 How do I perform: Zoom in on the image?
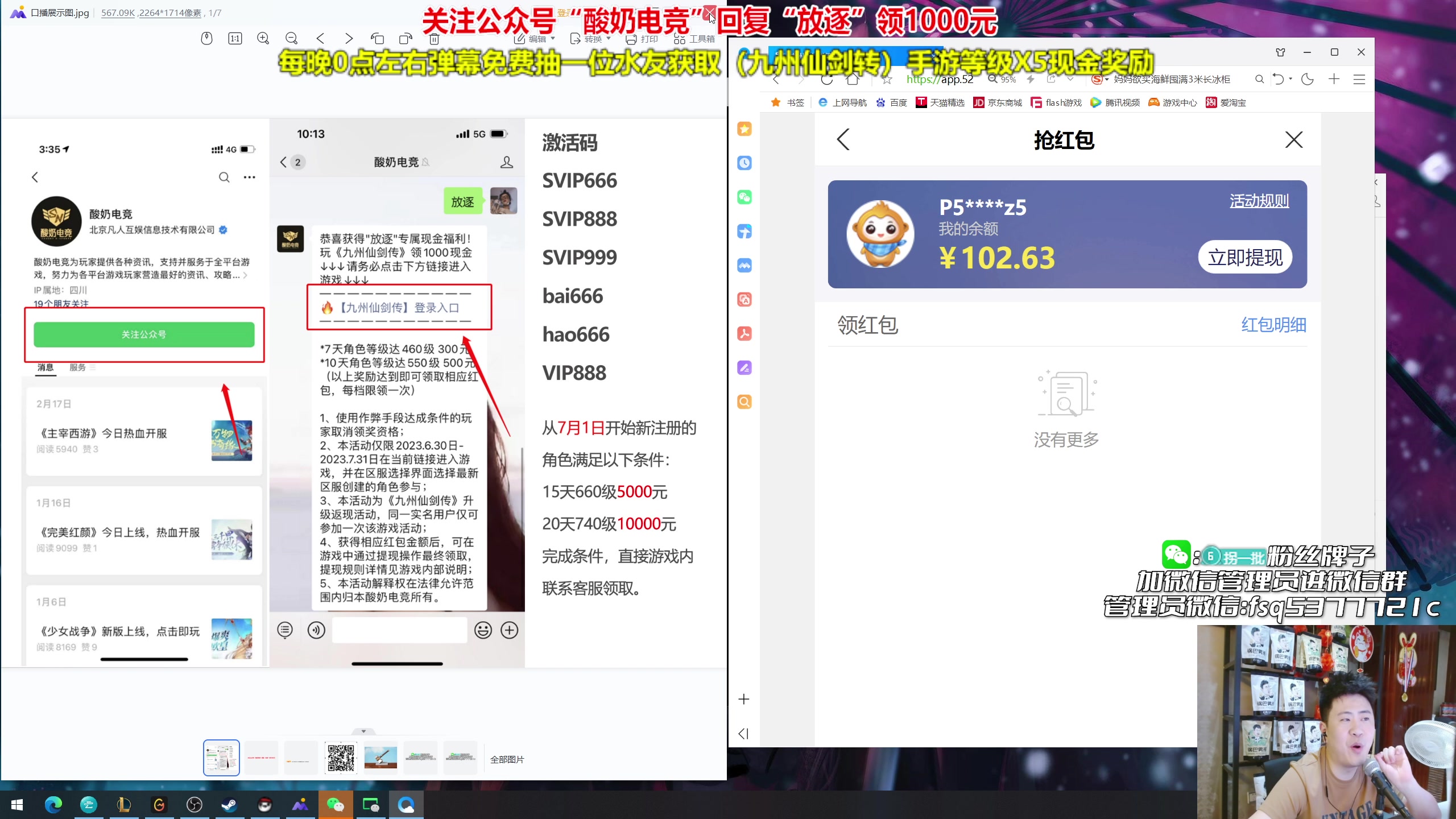(263, 38)
